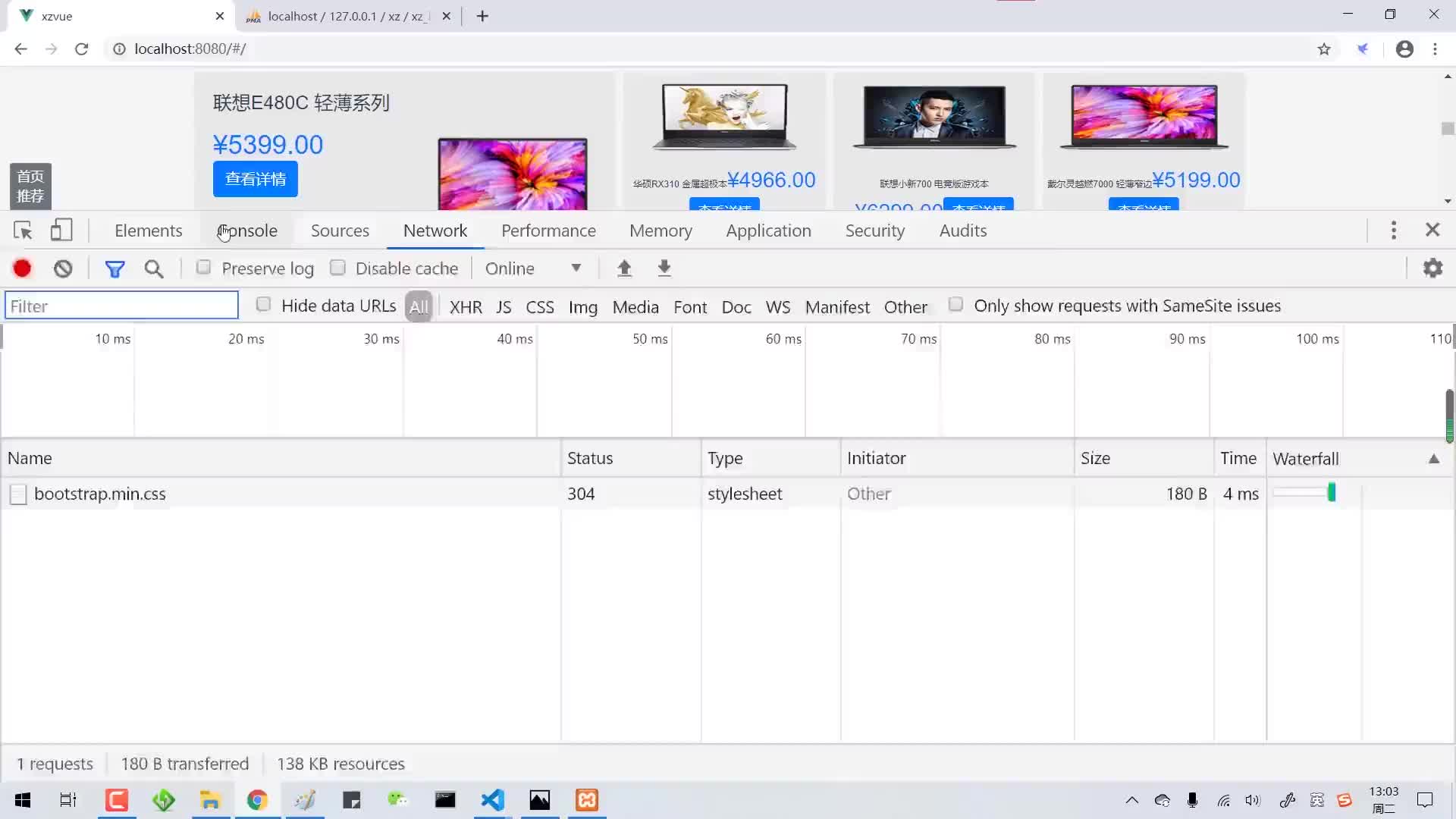1456x819 pixels.
Task: Show hidden system tray icons
Action: pyautogui.click(x=1131, y=800)
